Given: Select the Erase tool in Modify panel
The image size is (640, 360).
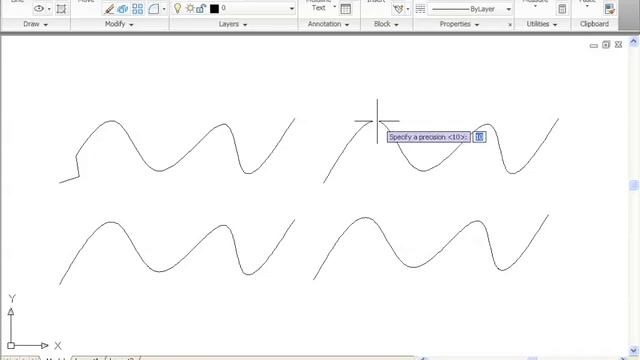Looking at the screenshot, I should tap(109, 9).
